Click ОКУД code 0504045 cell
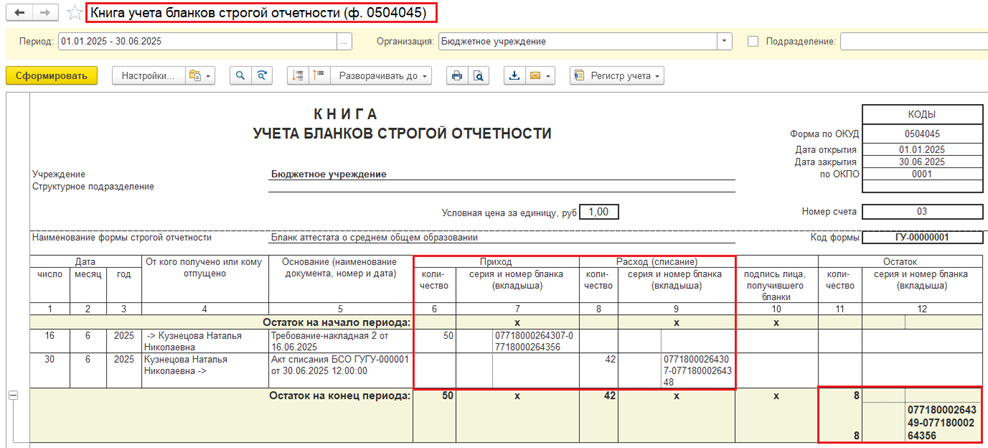 (922, 134)
